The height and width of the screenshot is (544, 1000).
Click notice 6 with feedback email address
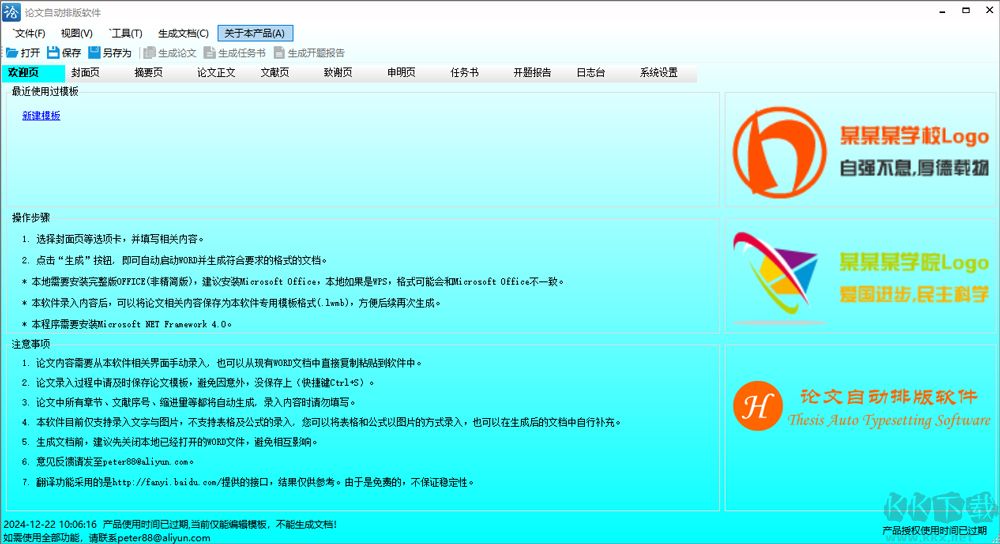click(x=107, y=462)
